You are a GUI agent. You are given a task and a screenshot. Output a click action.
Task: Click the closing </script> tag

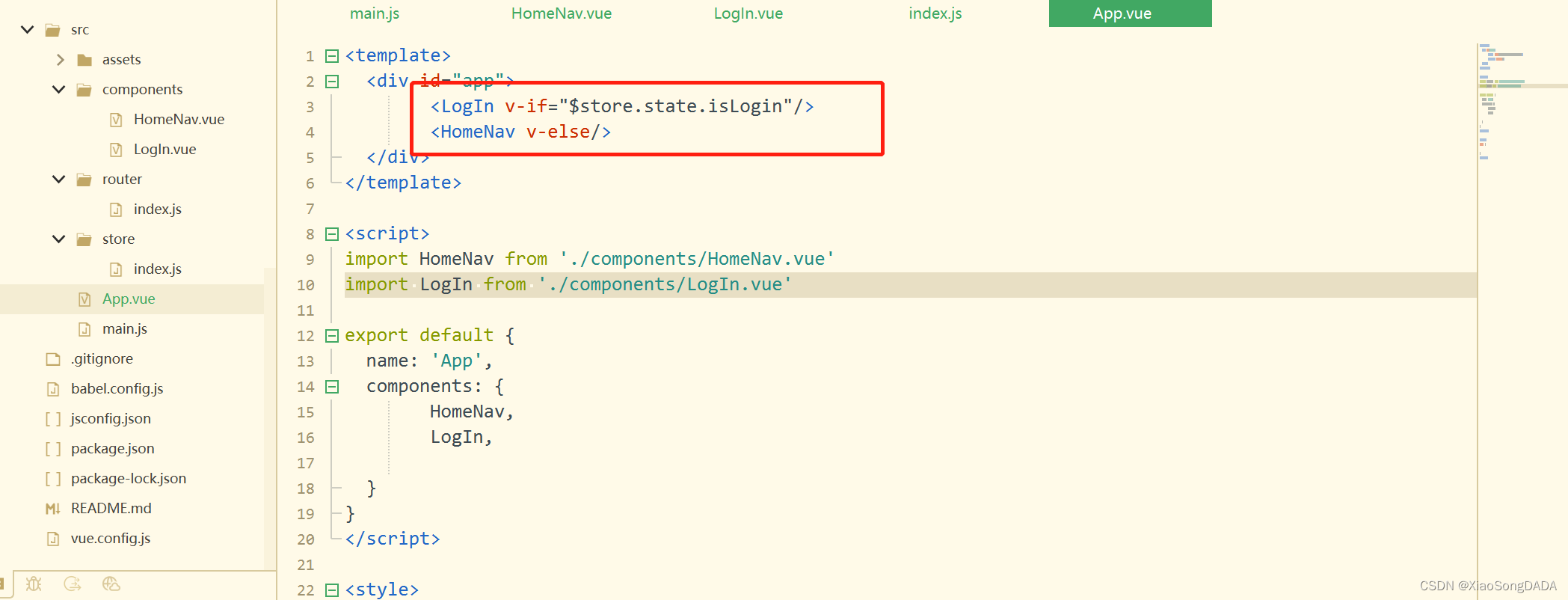393,539
